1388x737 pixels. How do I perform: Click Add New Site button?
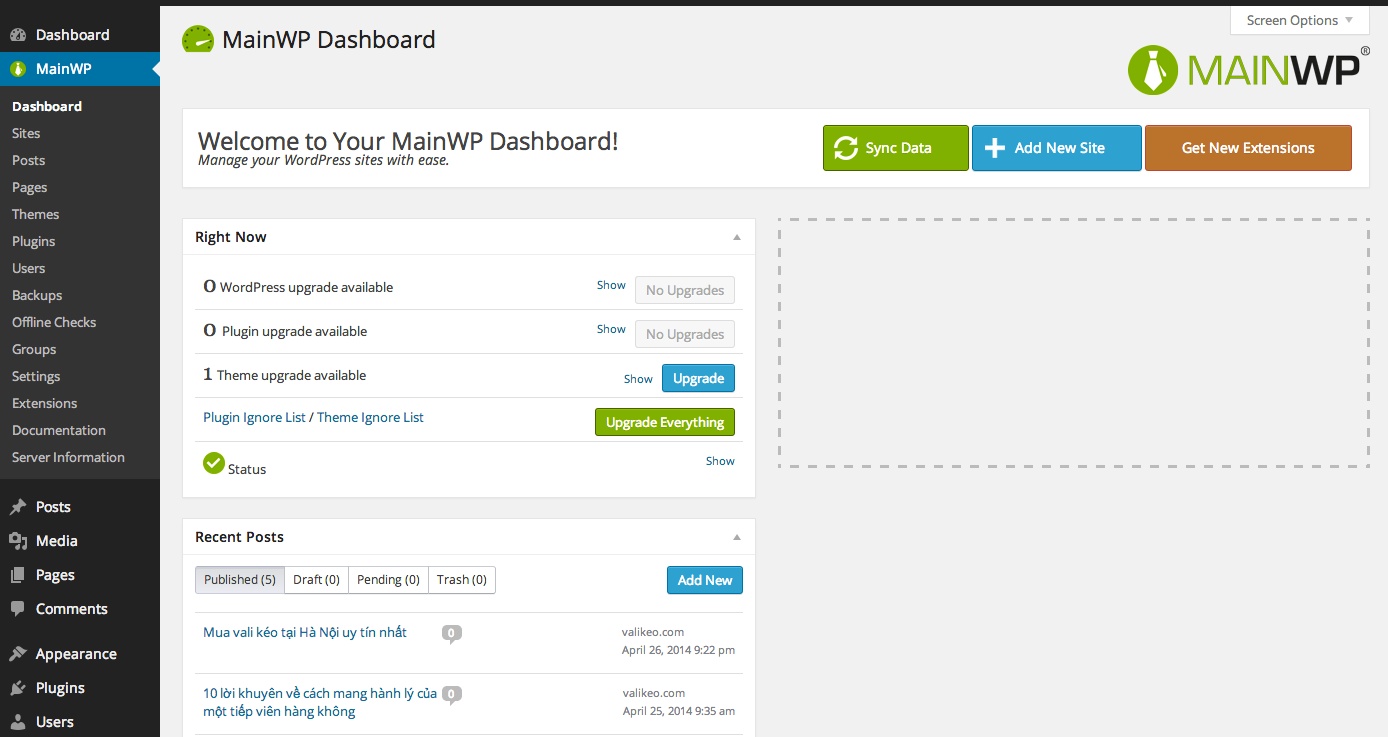tap(1057, 148)
